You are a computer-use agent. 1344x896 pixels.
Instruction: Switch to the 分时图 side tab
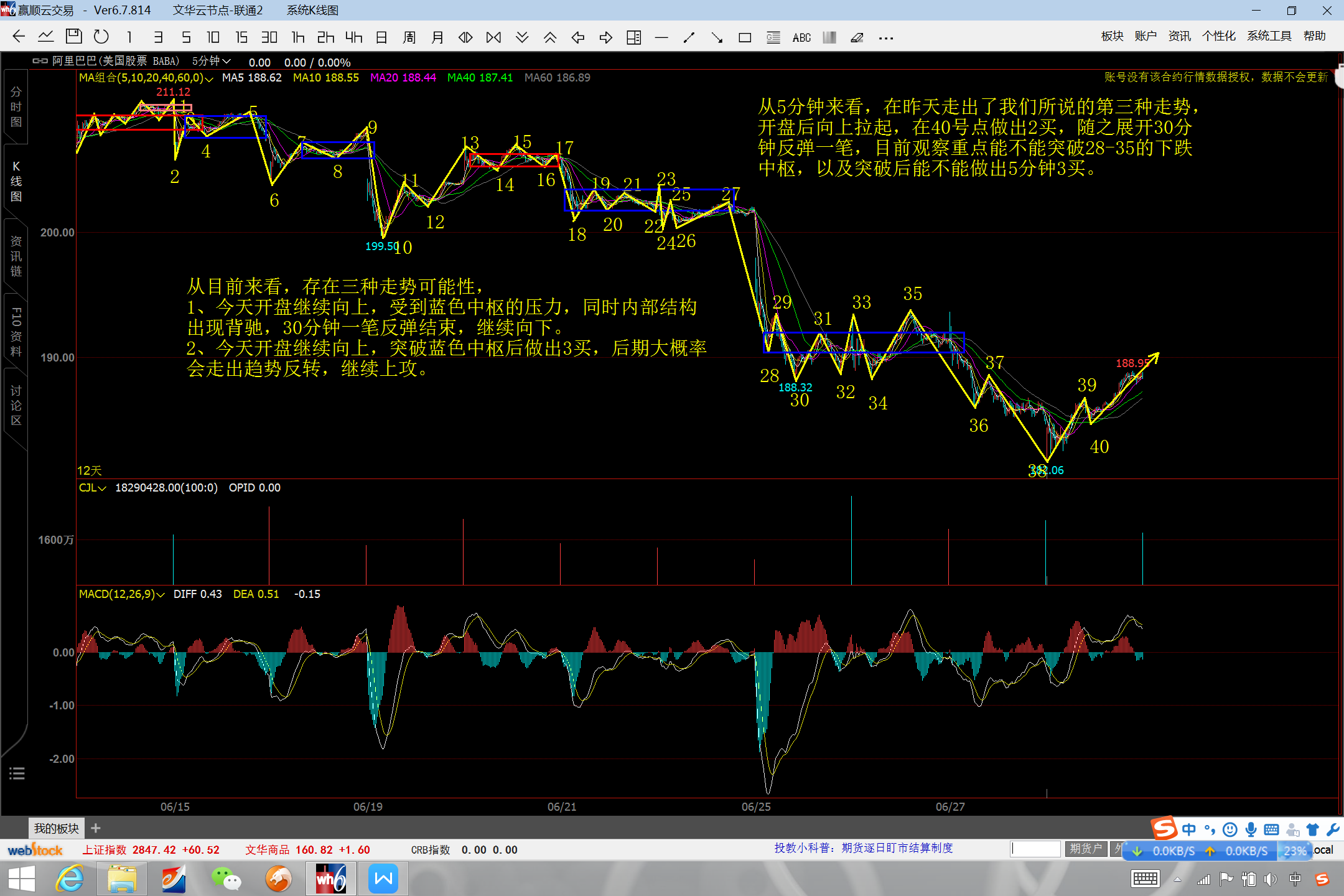tap(16, 107)
